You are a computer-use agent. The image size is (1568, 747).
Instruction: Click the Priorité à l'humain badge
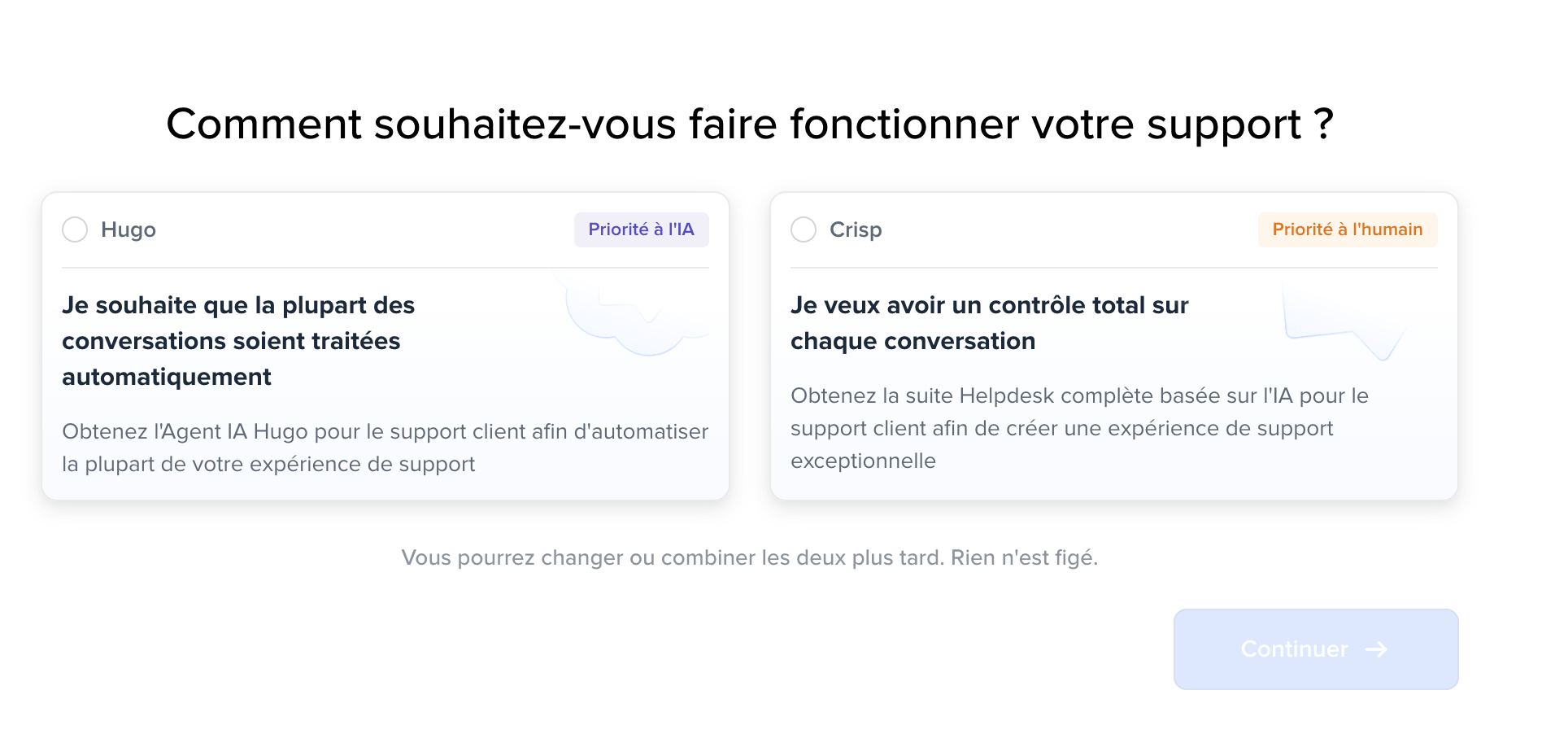pos(1348,229)
